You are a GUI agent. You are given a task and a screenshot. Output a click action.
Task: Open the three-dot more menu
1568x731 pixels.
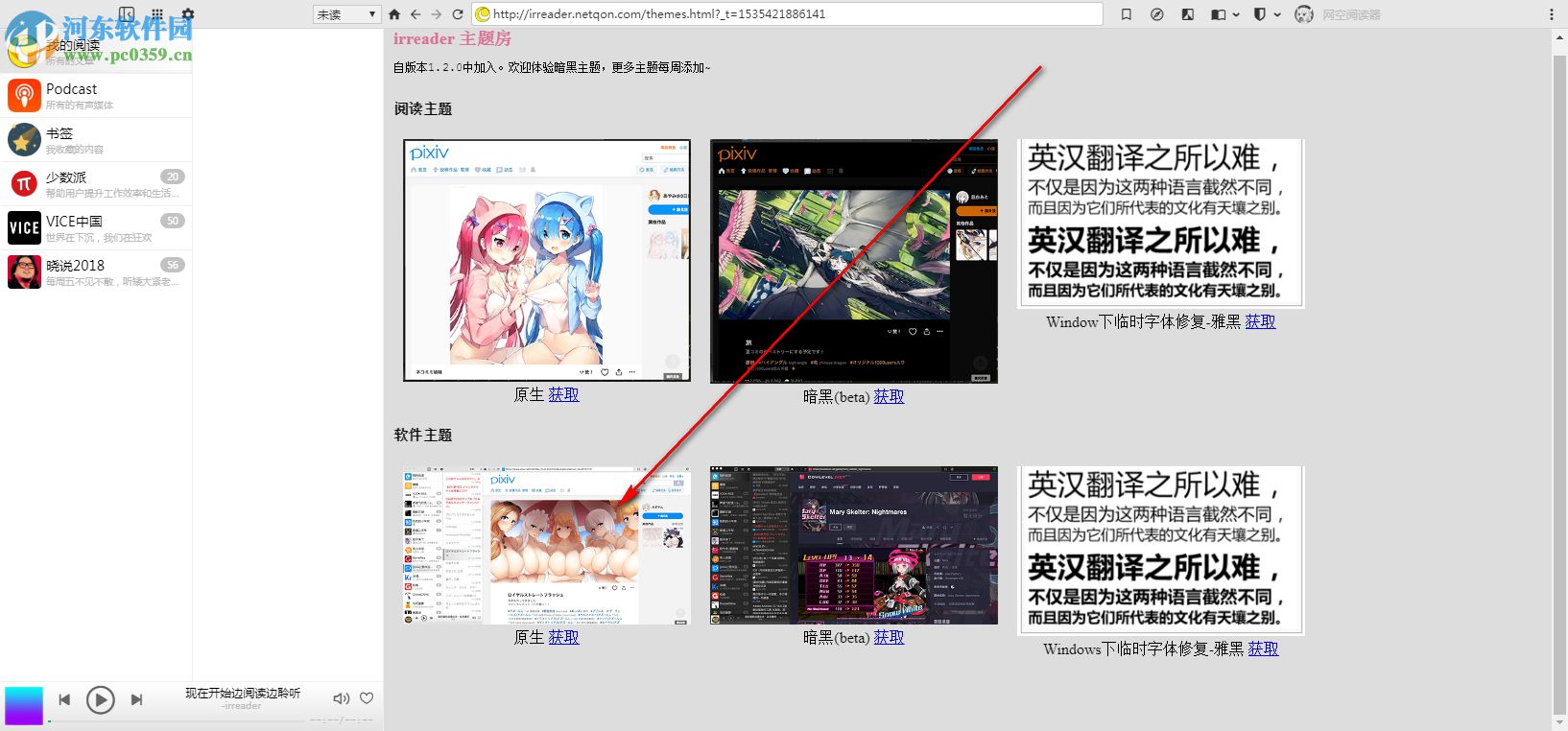pos(1553,14)
